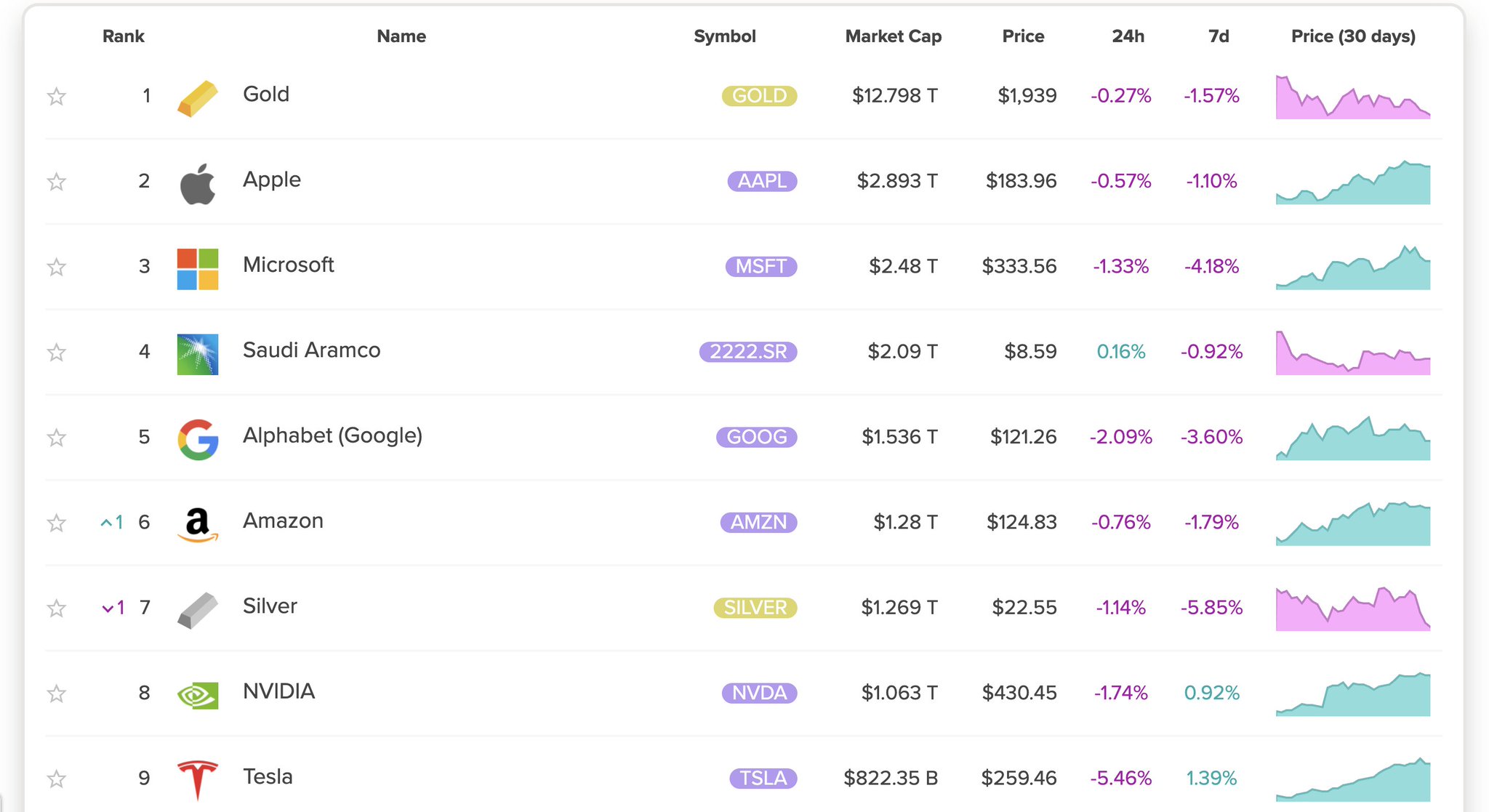This screenshot has height=812, width=1489.
Task: Open the Alphabet (Google) company link
Action: pyautogui.click(x=332, y=435)
